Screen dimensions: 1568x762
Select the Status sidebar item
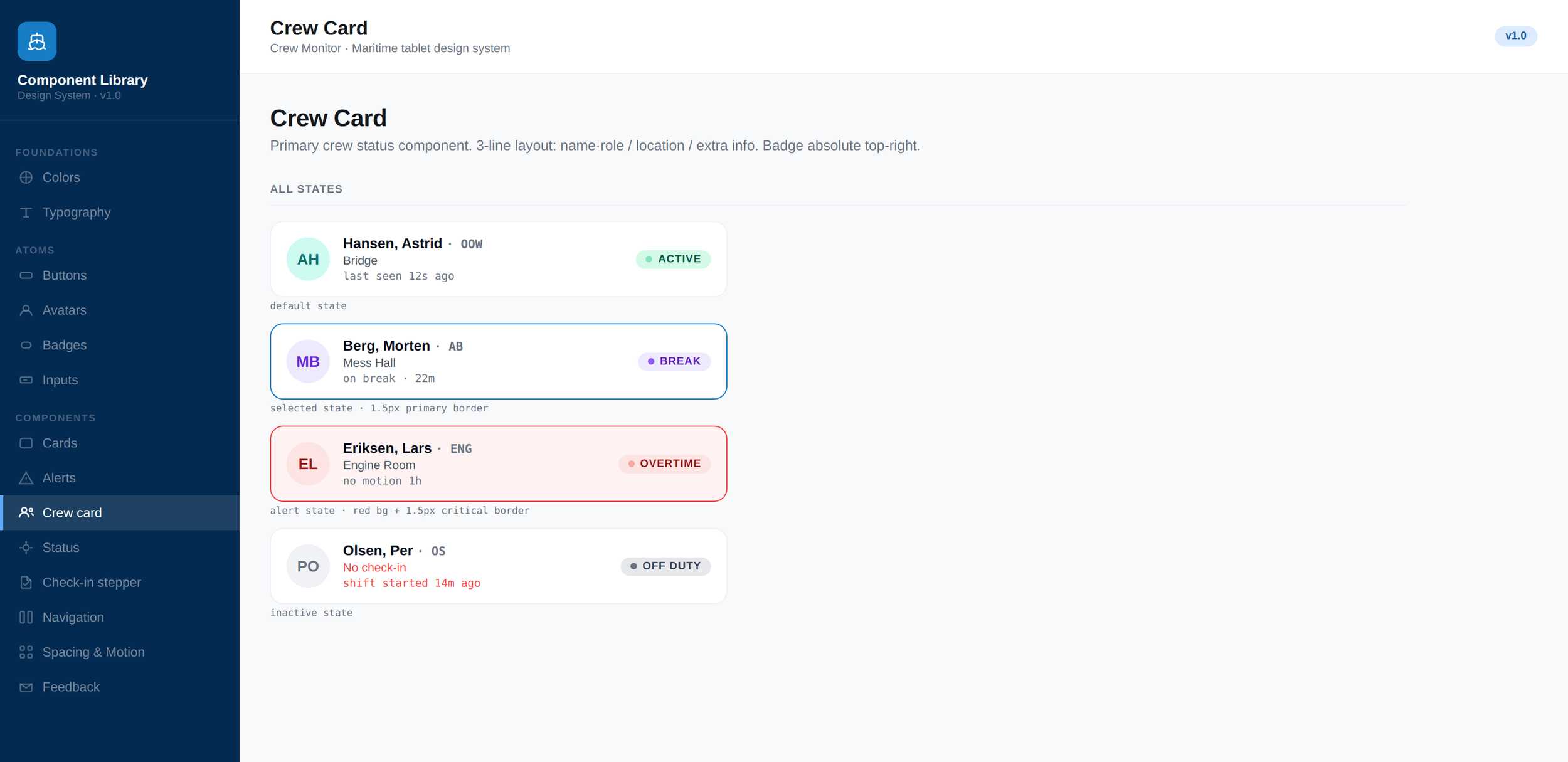tap(120, 548)
